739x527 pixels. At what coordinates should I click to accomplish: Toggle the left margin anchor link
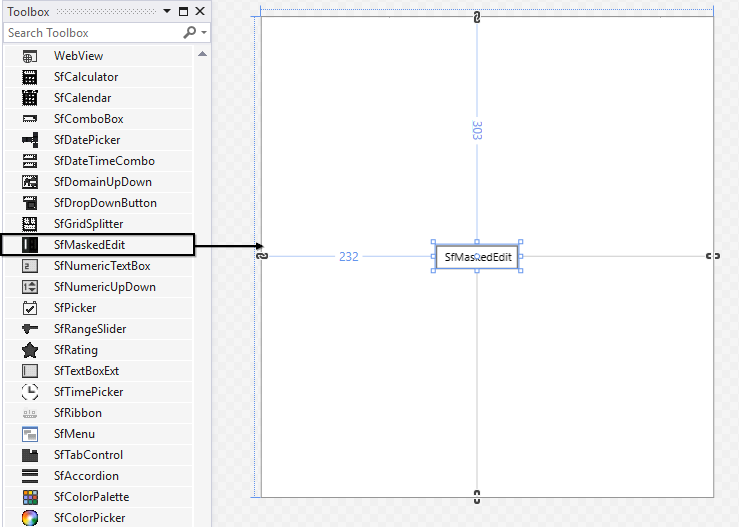coord(262,256)
